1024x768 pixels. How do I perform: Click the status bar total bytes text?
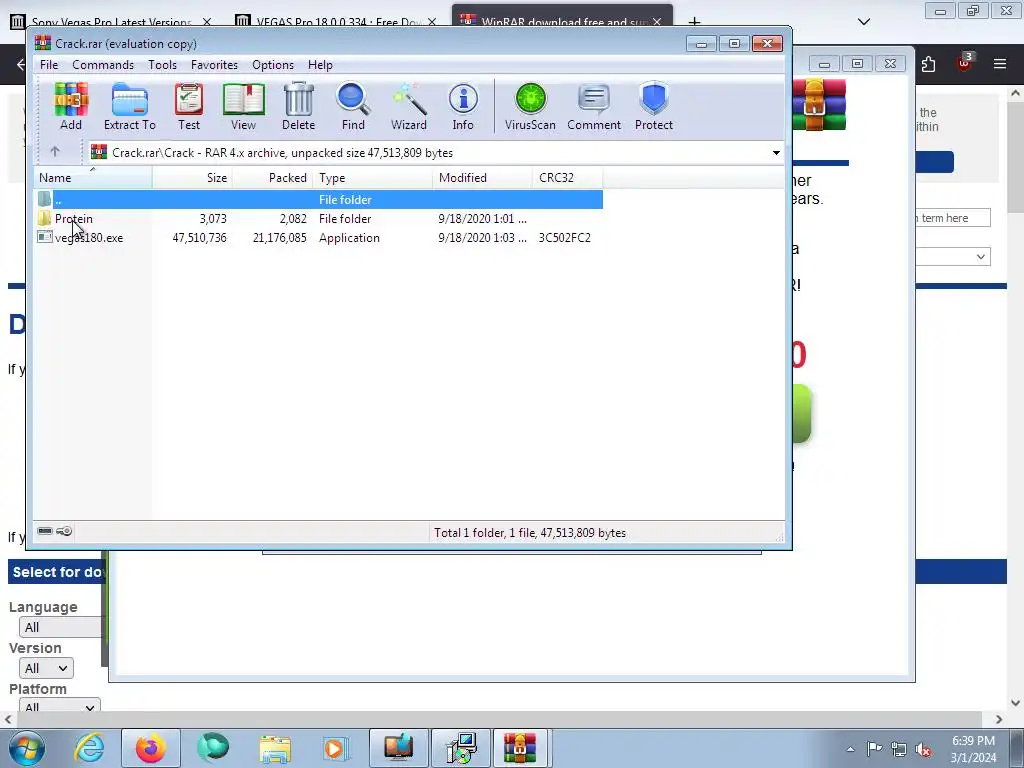530,533
